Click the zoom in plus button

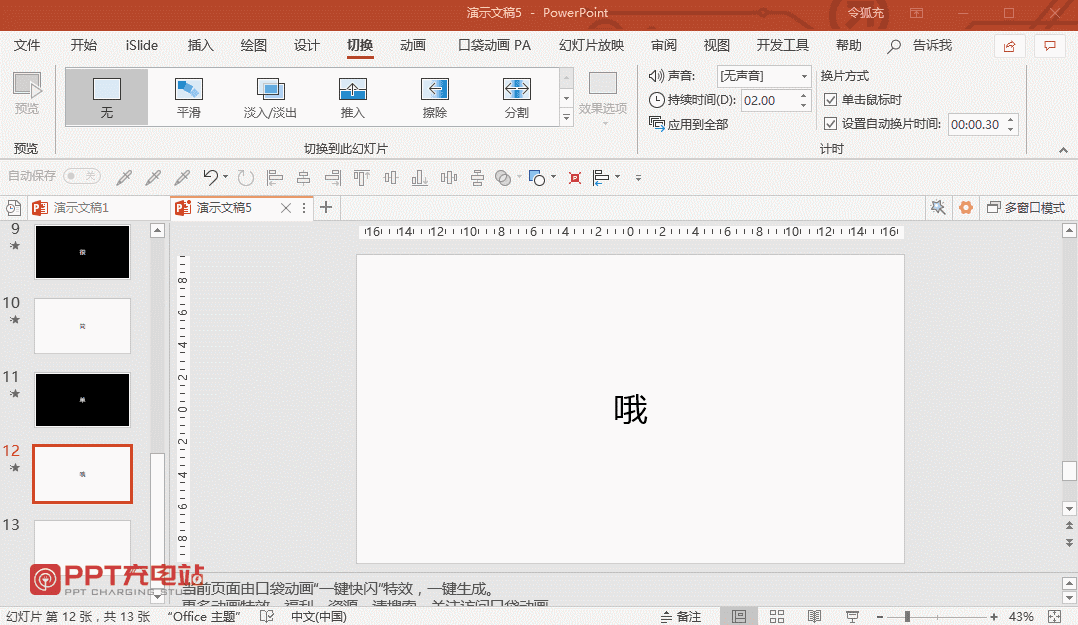pyautogui.click(x=994, y=617)
